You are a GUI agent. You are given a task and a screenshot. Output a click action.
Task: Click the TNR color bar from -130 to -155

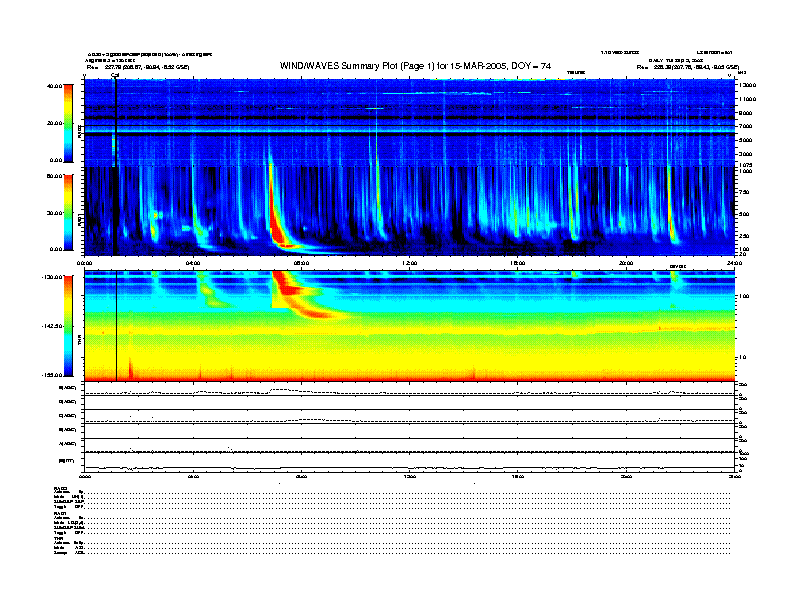(68, 326)
